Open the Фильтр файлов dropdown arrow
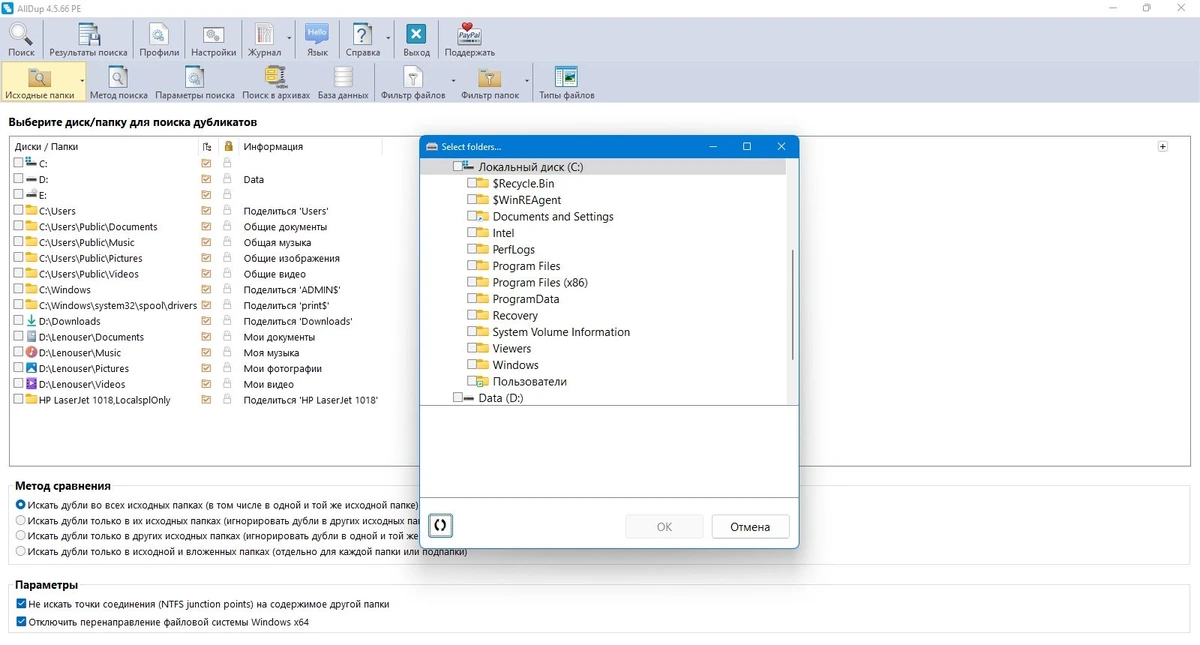Viewport: 1200px width, 645px height. click(453, 80)
